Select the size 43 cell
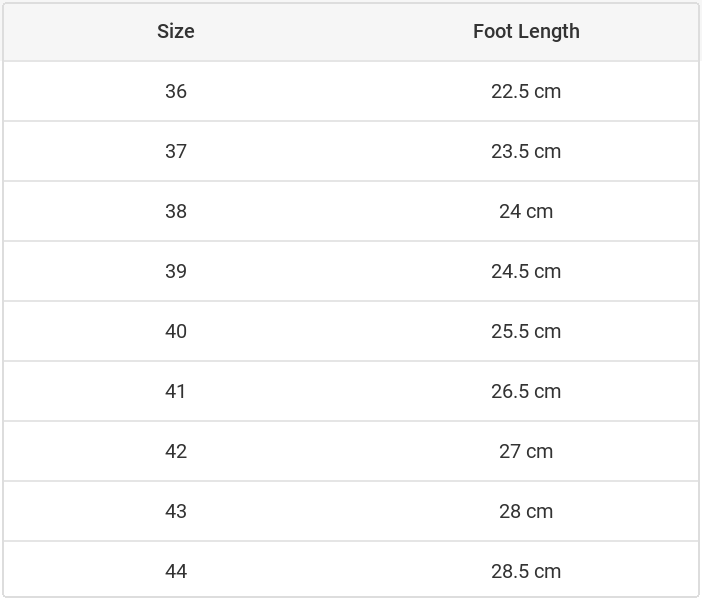This screenshot has height=600, width=702. [x=176, y=511]
